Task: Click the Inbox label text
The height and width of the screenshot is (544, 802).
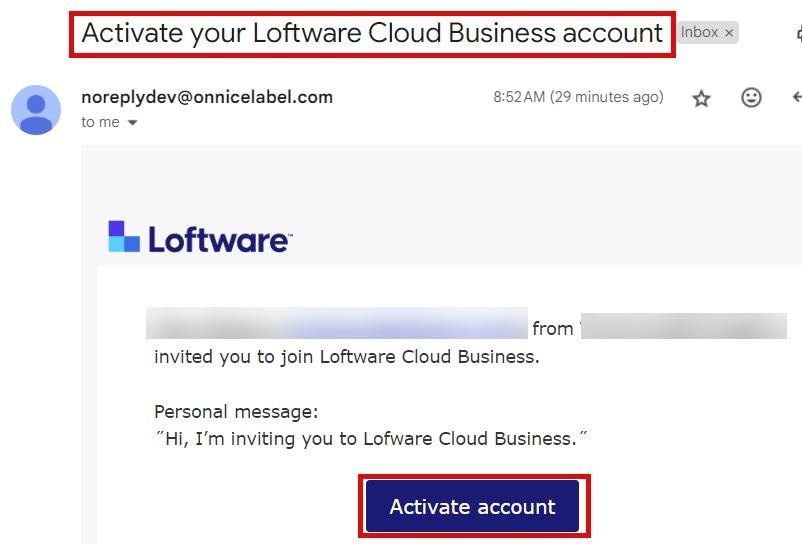Action: coord(700,32)
